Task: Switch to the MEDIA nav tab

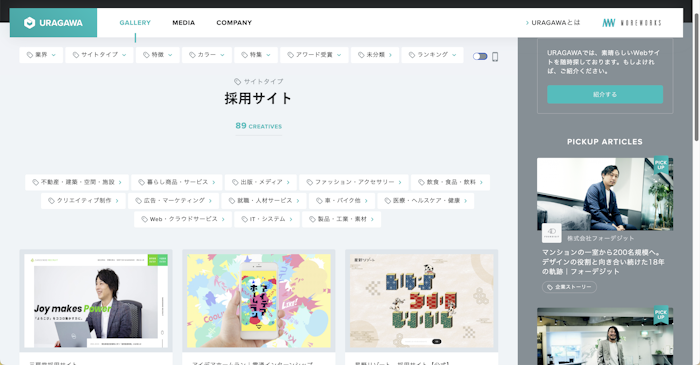Action: pyautogui.click(x=183, y=23)
